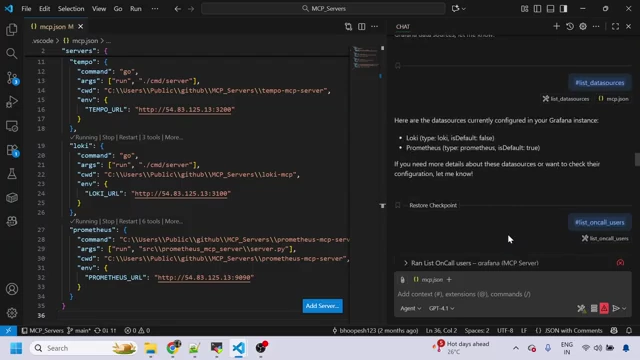Open the PROMETHEUS_URL link on port 9090
Viewport: 640px width, 360px height.
click(204, 278)
